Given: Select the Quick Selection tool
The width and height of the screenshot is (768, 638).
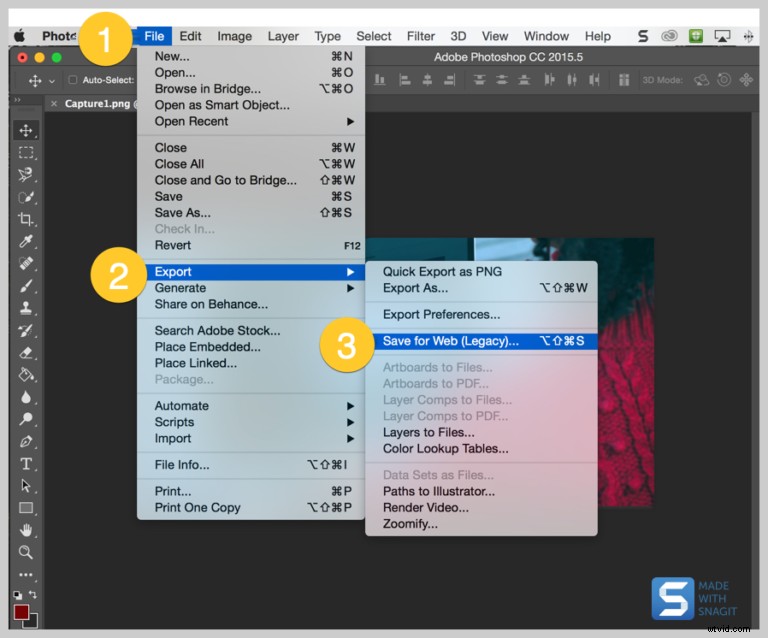Looking at the screenshot, I should 26,197.
